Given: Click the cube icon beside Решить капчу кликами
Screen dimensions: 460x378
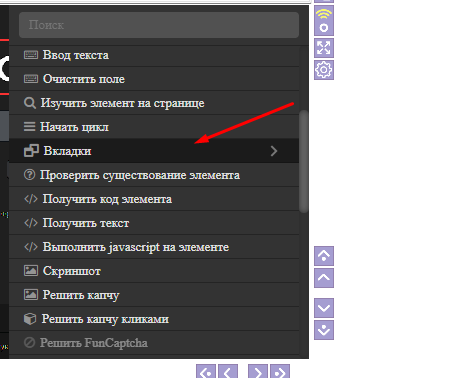Looking at the screenshot, I should [x=30, y=319].
